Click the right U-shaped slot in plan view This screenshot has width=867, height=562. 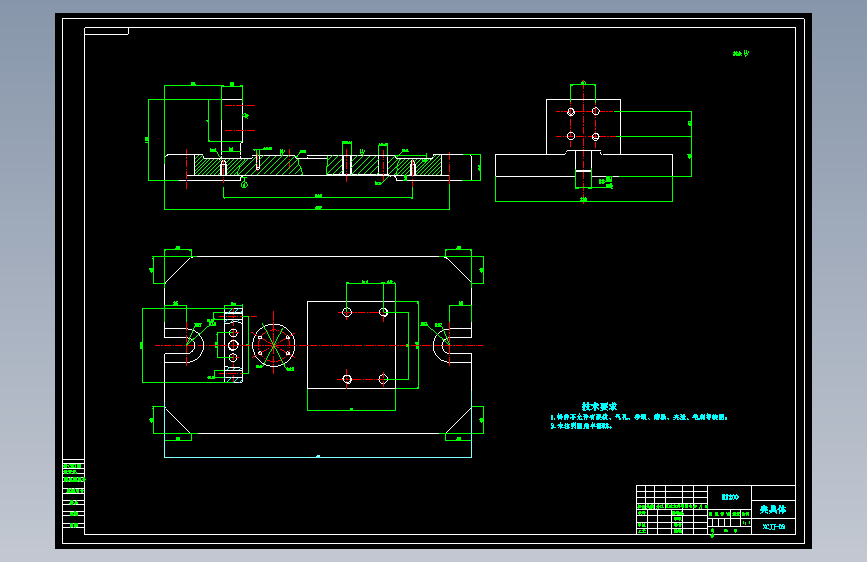(x=452, y=345)
